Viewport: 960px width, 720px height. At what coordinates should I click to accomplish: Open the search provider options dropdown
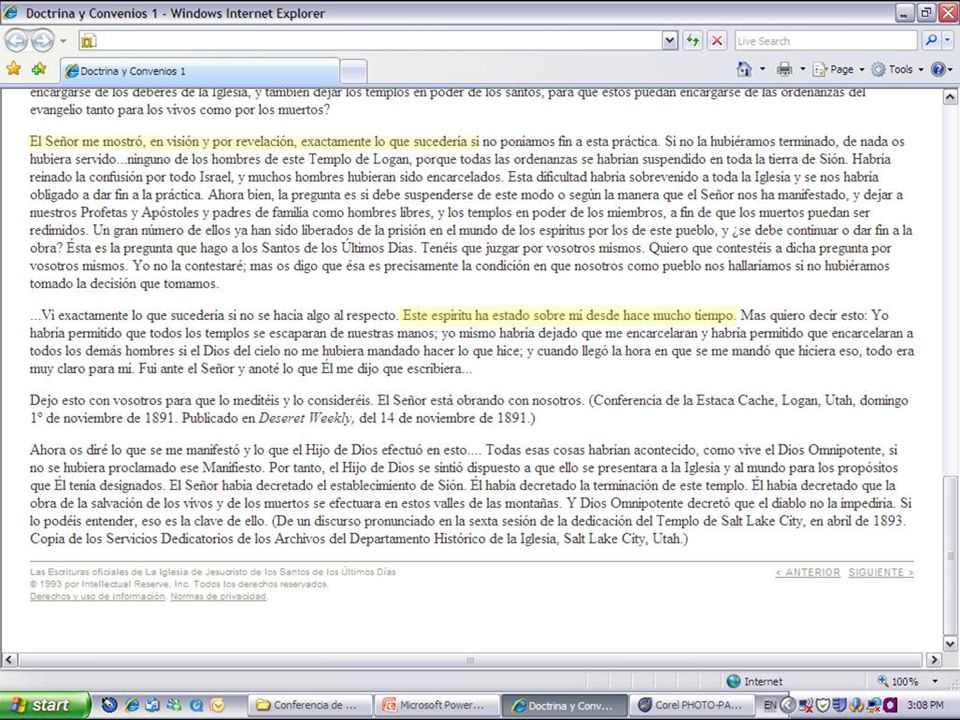[x=947, y=40]
